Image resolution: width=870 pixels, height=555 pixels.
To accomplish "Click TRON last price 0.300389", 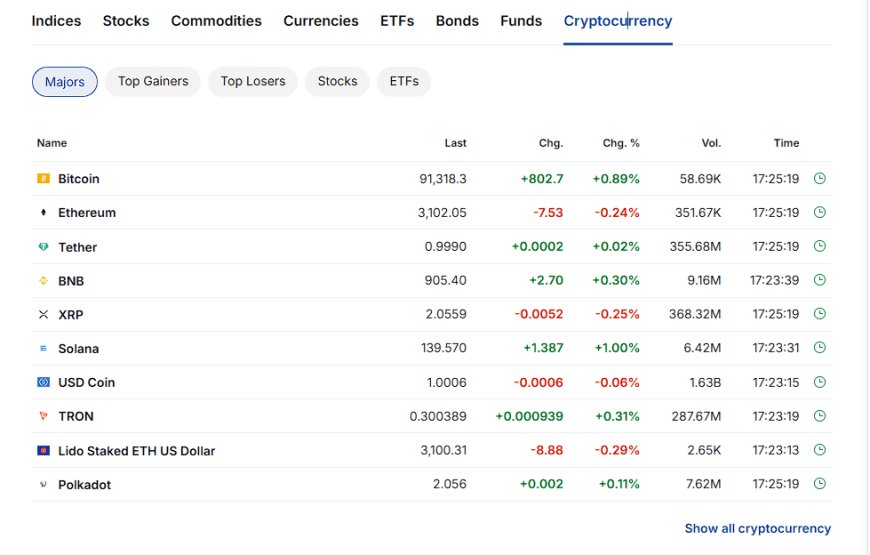I will 438,416.
